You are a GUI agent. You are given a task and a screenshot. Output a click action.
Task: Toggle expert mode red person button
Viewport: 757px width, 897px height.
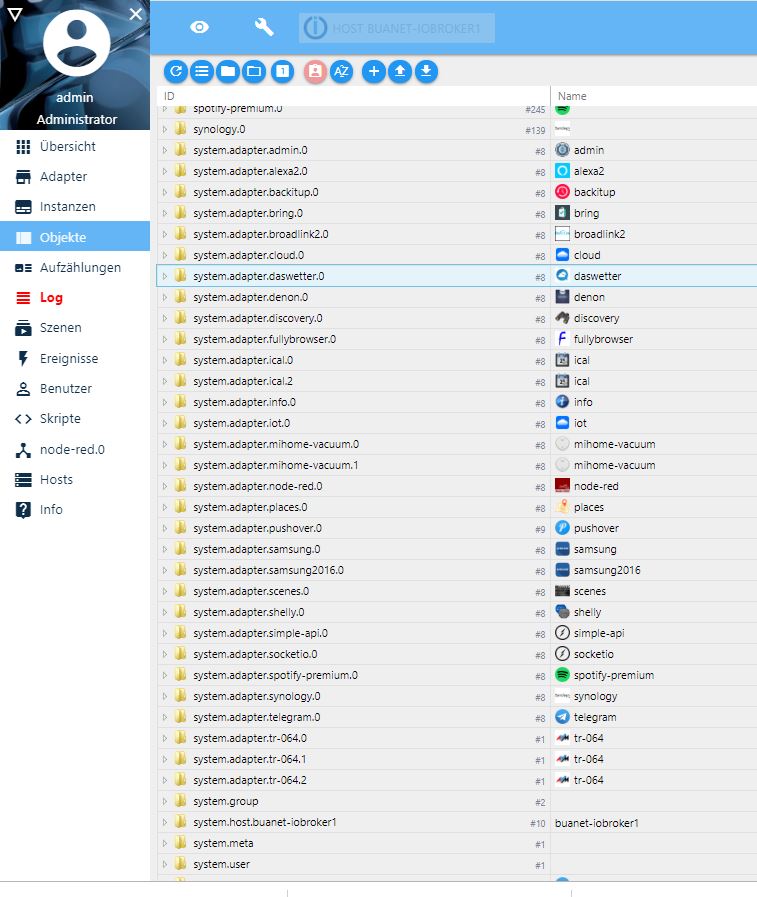(315, 71)
